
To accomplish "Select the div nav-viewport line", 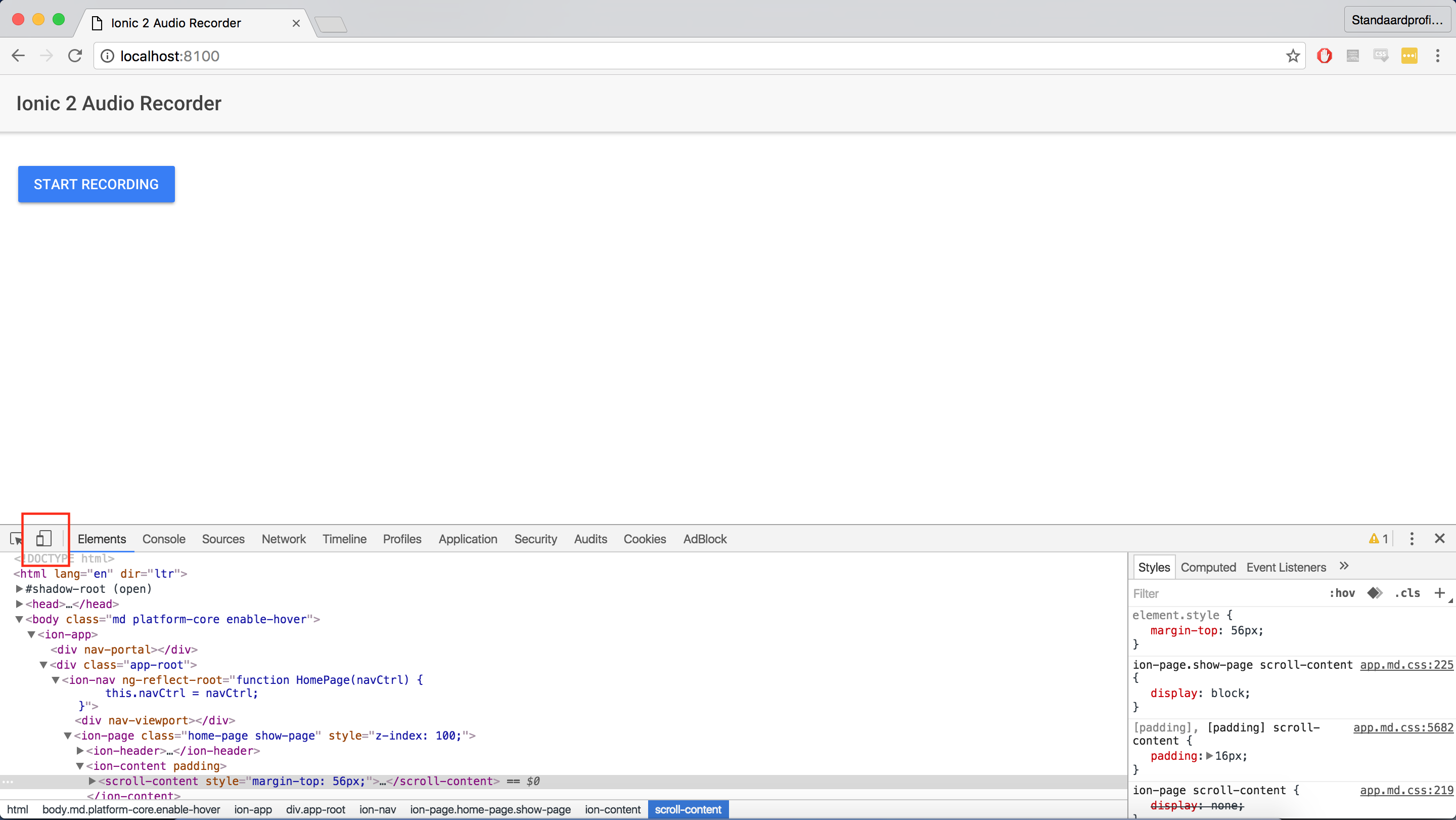I will tap(155, 720).
